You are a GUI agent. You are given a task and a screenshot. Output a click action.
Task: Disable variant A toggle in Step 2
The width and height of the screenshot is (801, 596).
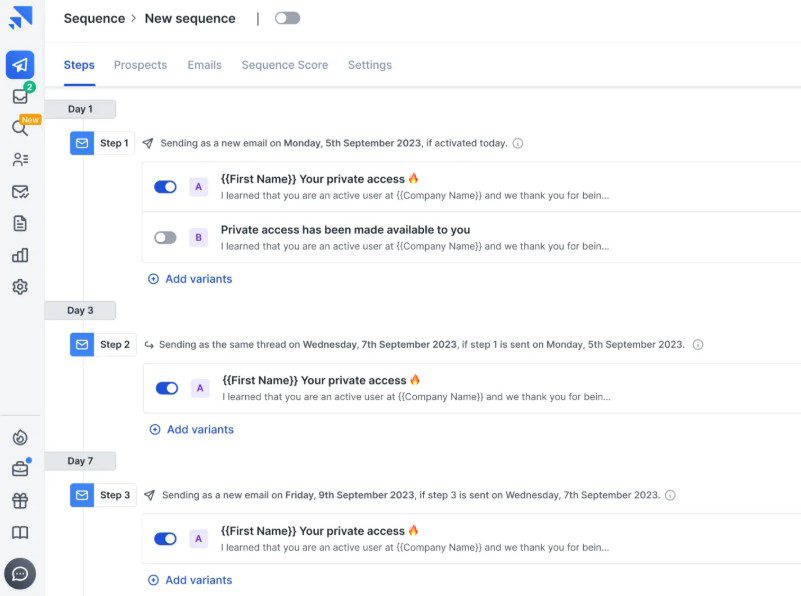[167, 388]
